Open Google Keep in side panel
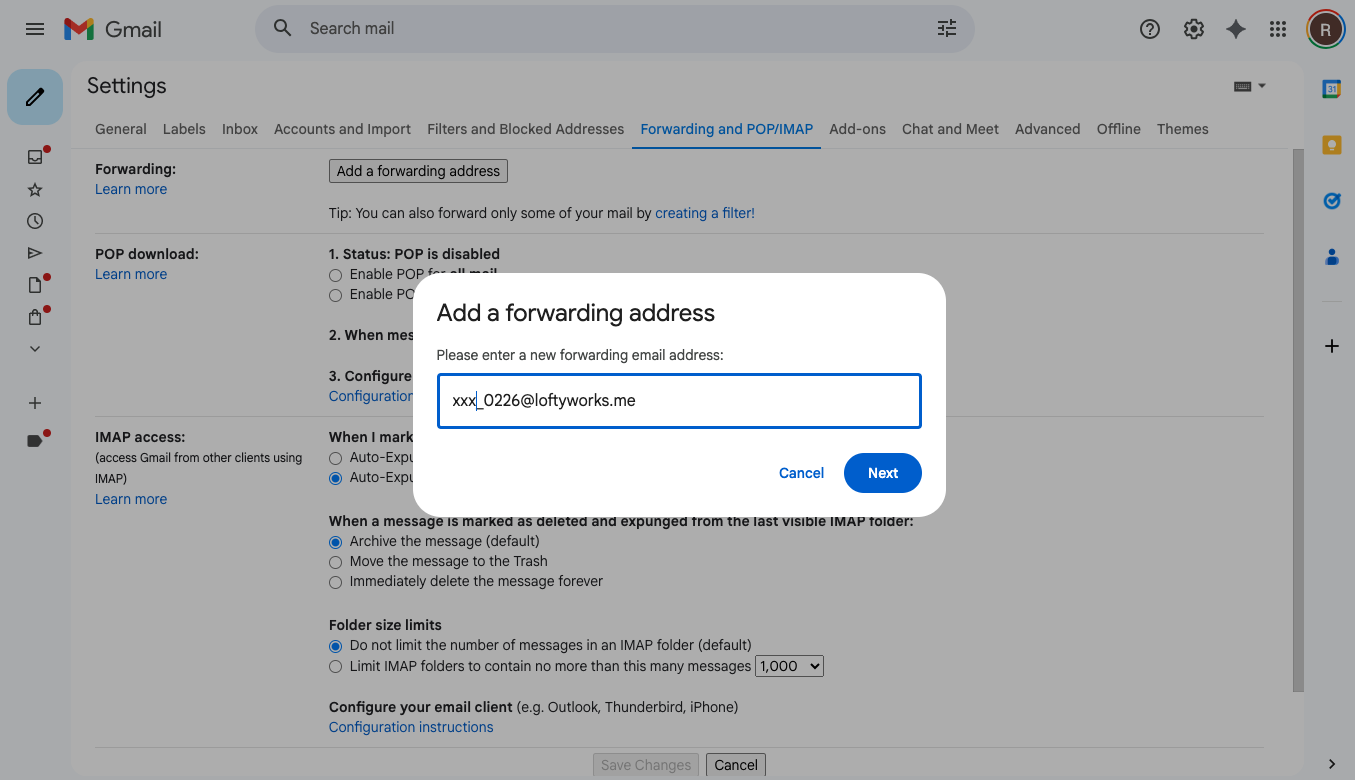 pos(1331,145)
